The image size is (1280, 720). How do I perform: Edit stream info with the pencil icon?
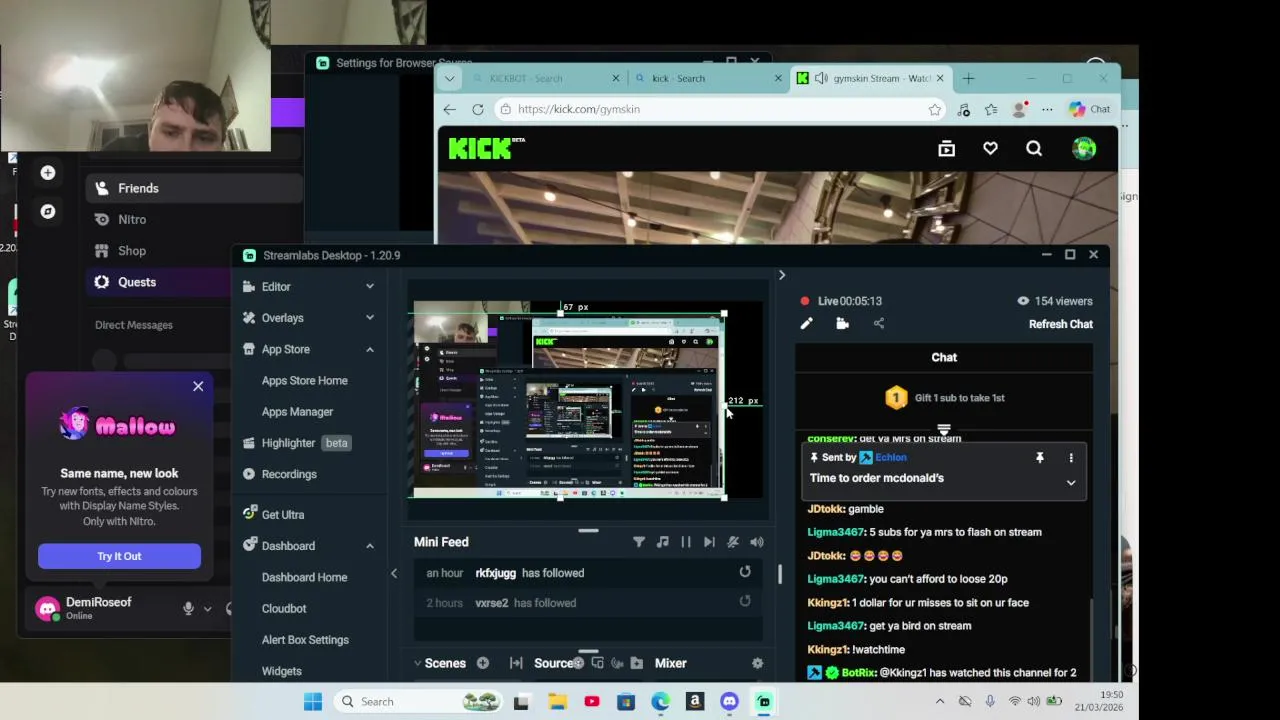tap(806, 324)
